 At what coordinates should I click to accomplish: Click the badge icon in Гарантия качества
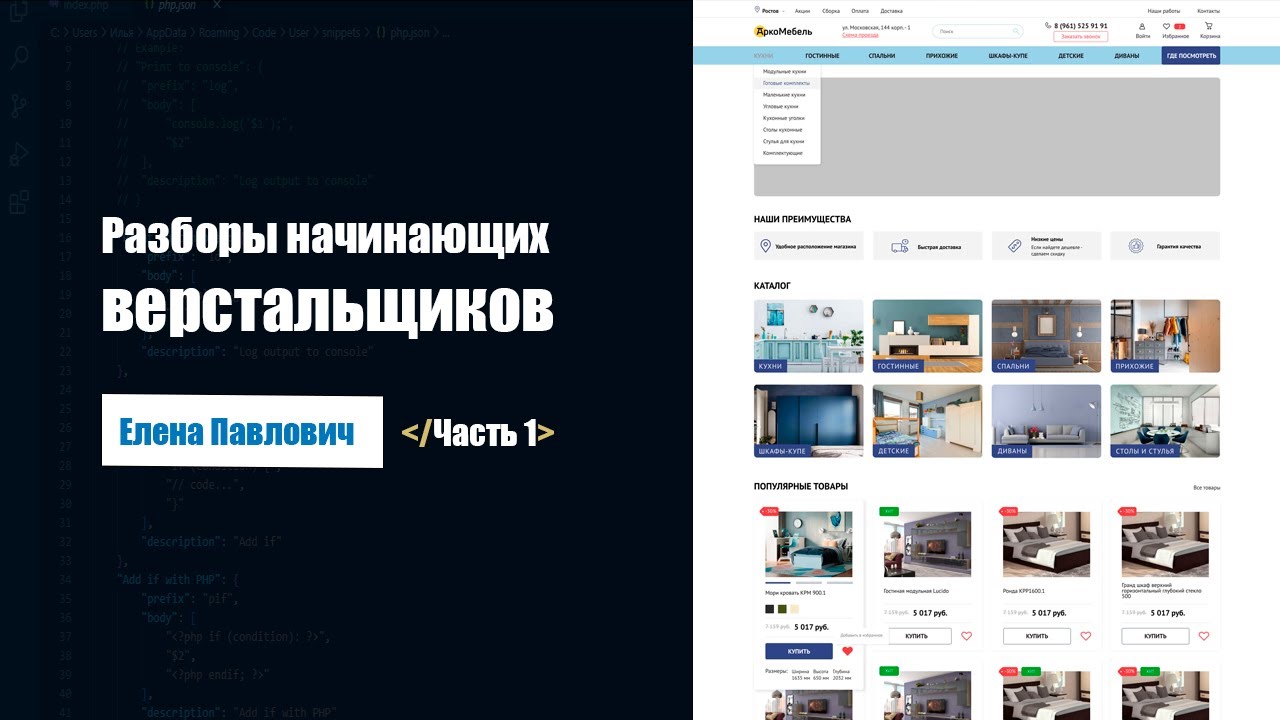click(x=1135, y=246)
